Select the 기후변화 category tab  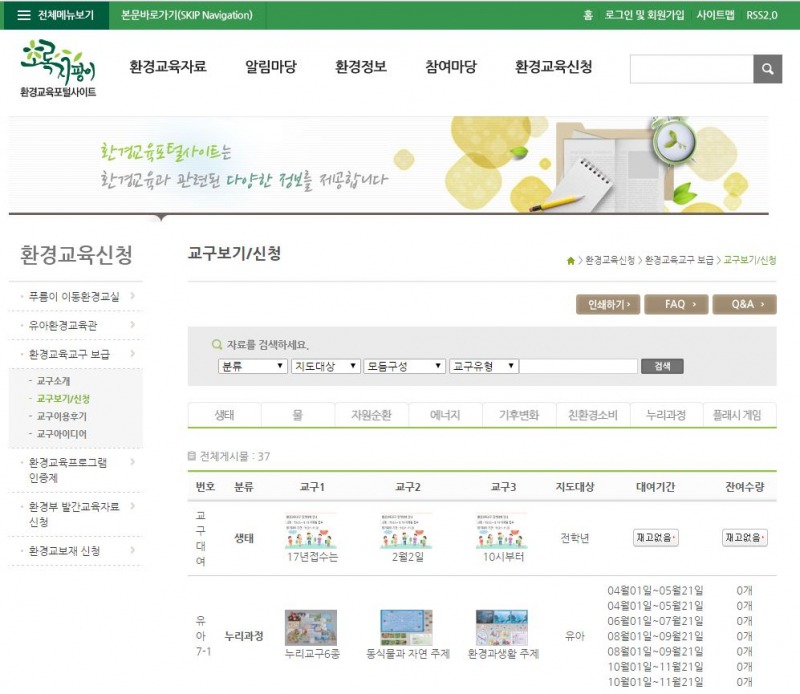[x=519, y=415]
